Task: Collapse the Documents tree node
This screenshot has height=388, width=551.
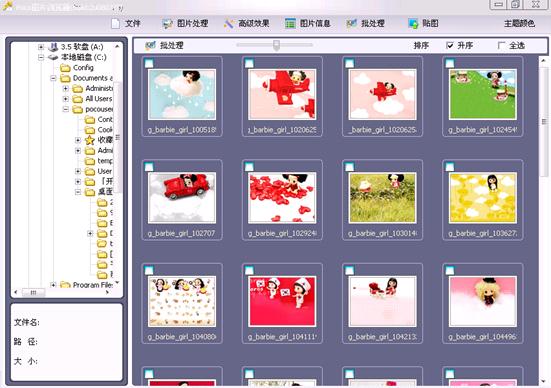Action: [53, 78]
